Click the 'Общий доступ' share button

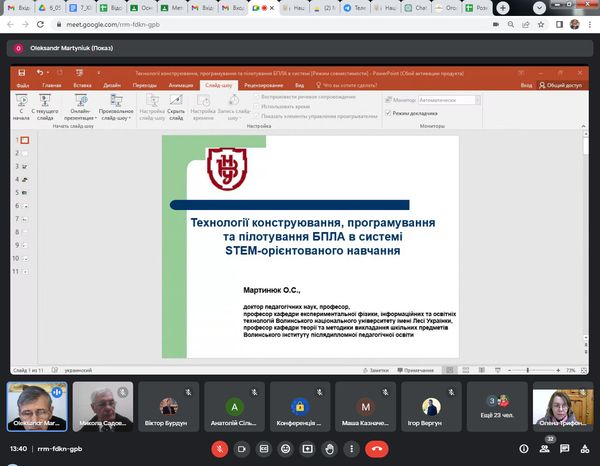(x=560, y=87)
